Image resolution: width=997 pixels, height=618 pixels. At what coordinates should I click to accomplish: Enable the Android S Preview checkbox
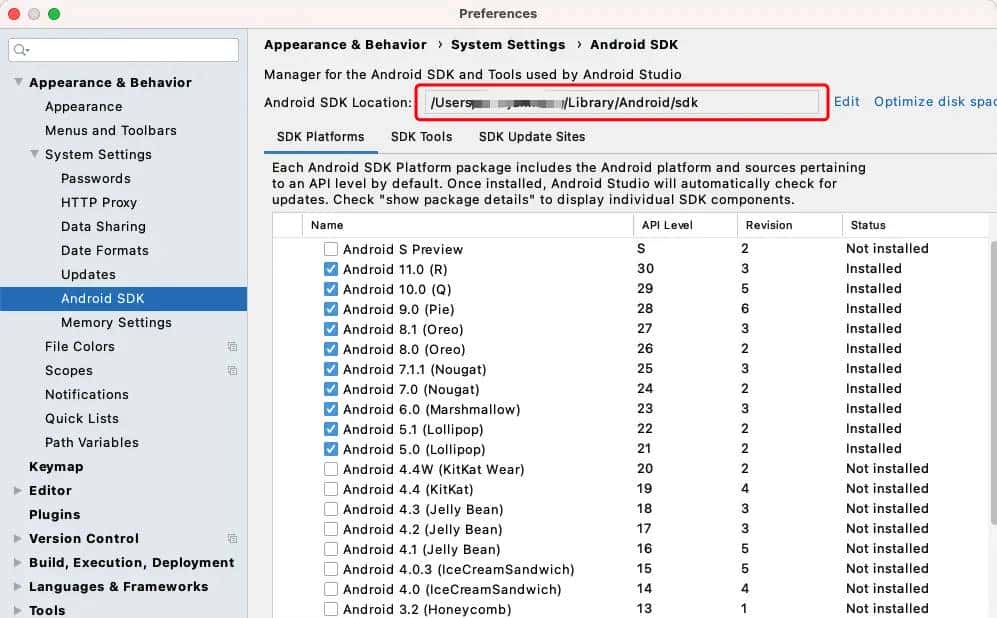(x=331, y=249)
